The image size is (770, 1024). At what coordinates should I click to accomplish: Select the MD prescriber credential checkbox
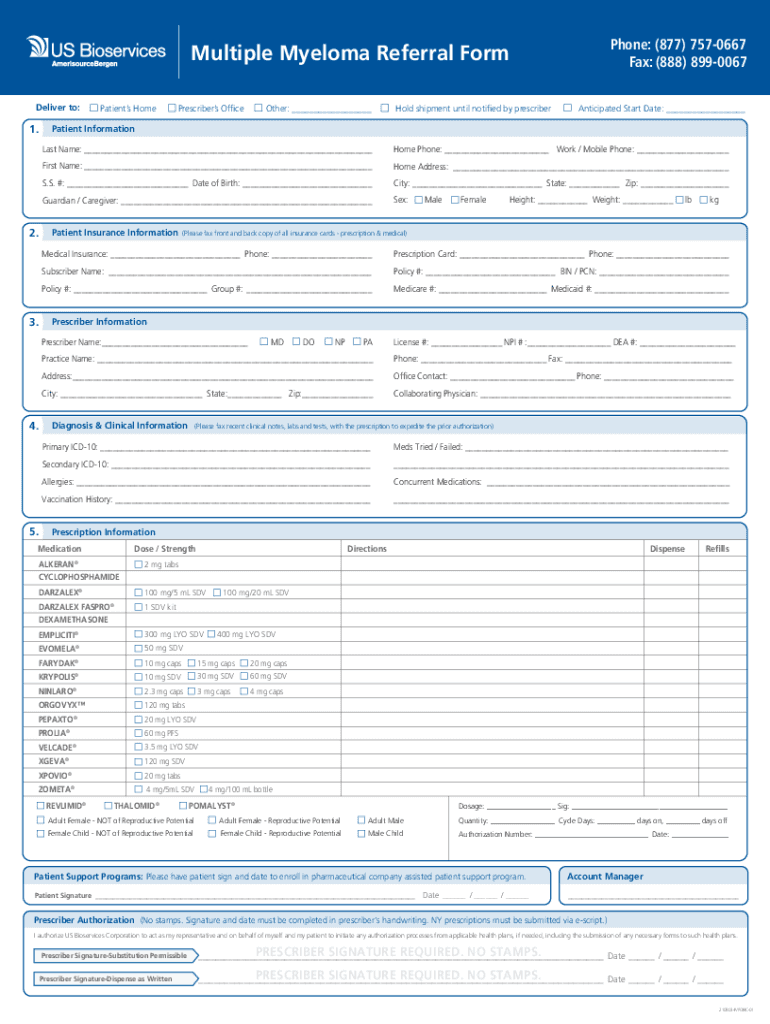[x=263, y=342]
